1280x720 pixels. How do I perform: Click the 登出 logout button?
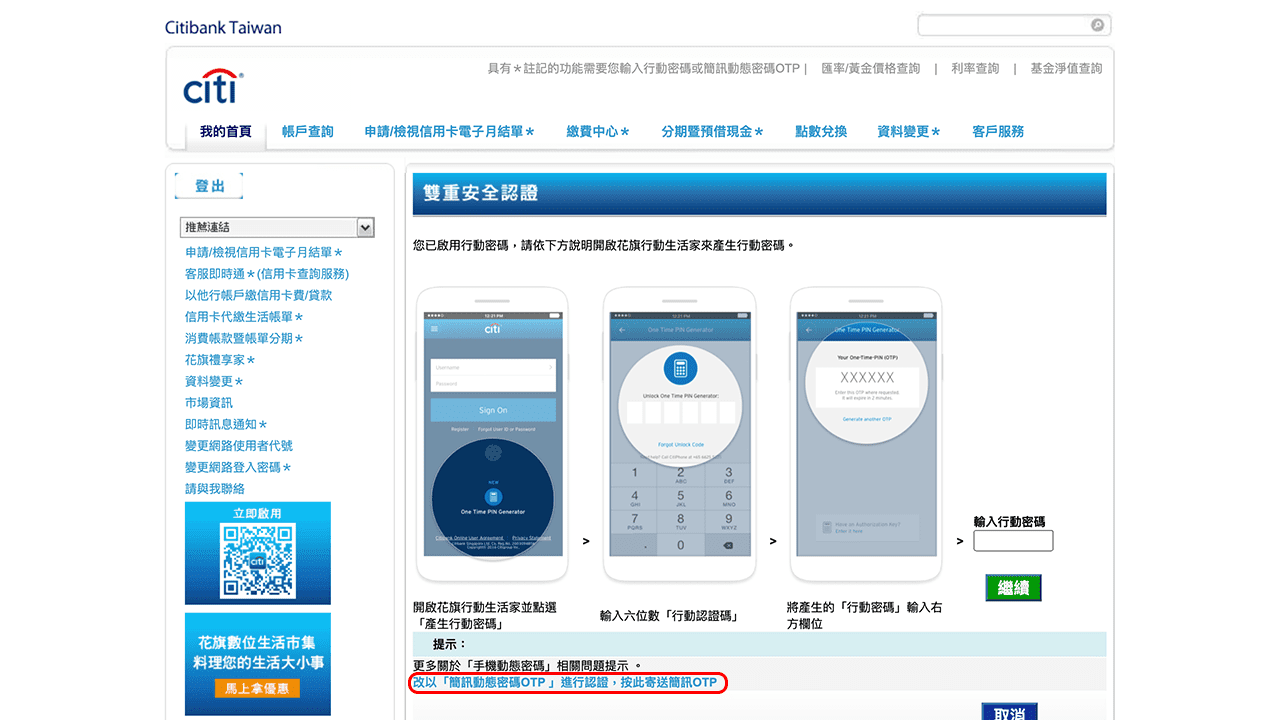tap(209, 186)
